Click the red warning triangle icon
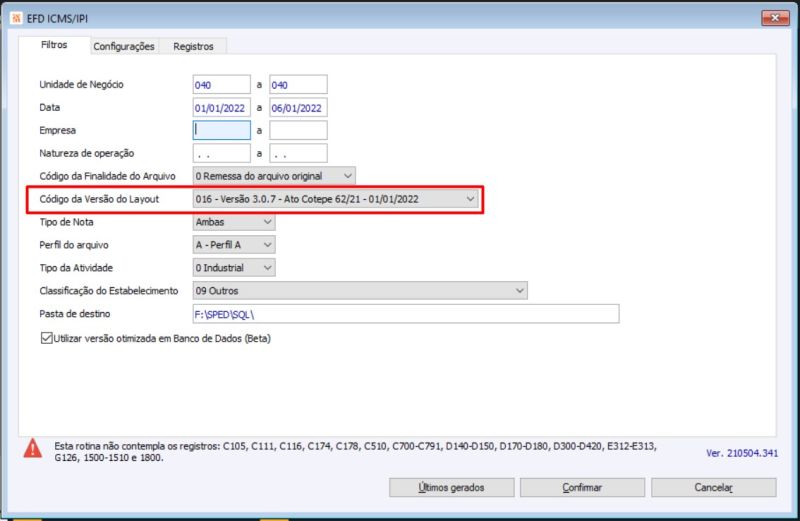The height and width of the screenshot is (521, 800). tap(33, 449)
